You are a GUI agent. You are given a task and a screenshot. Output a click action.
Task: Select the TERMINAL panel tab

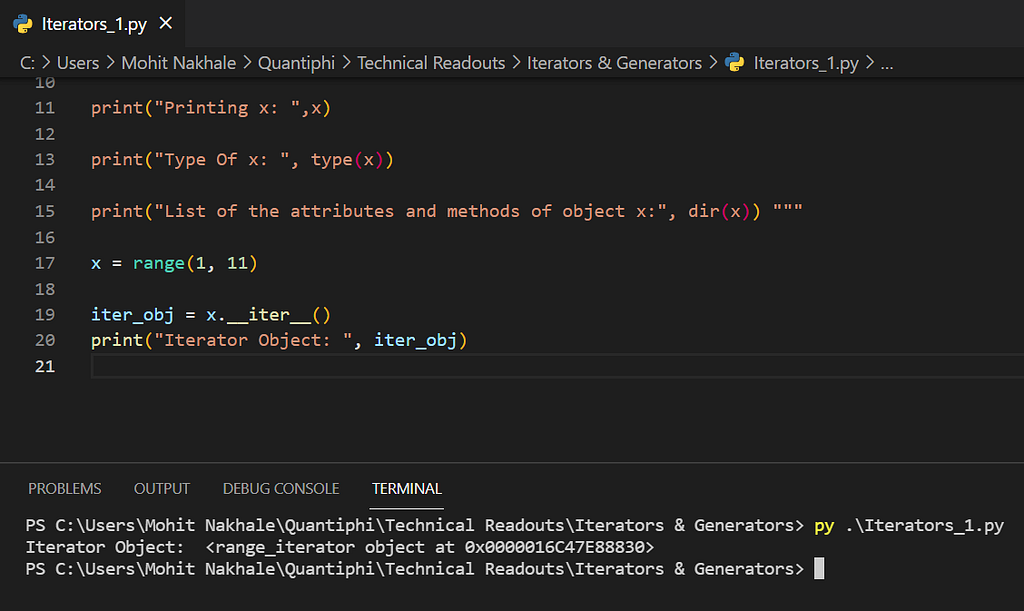coord(406,488)
